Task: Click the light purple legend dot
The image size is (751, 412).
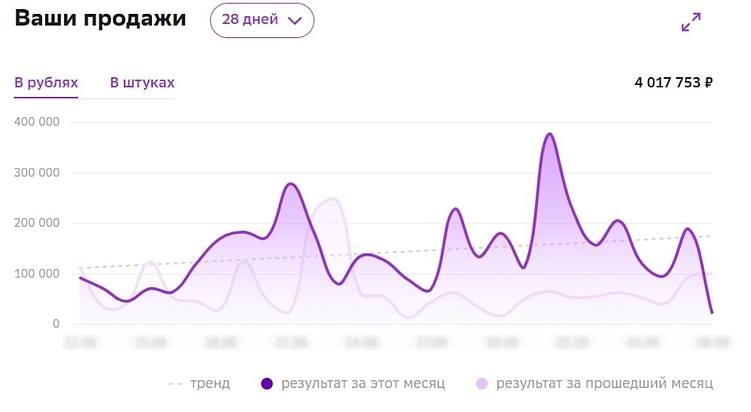Action: point(482,383)
